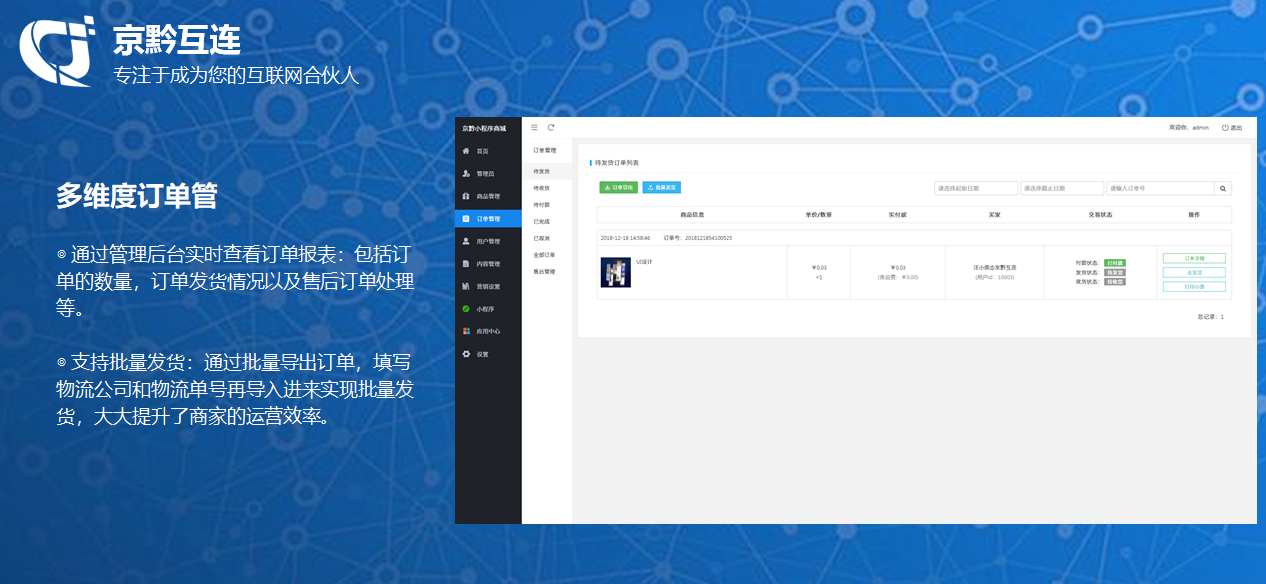The width and height of the screenshot is (1266, 584).
Task: Click the 单价/数量 column header
Action: coord(819,215)
